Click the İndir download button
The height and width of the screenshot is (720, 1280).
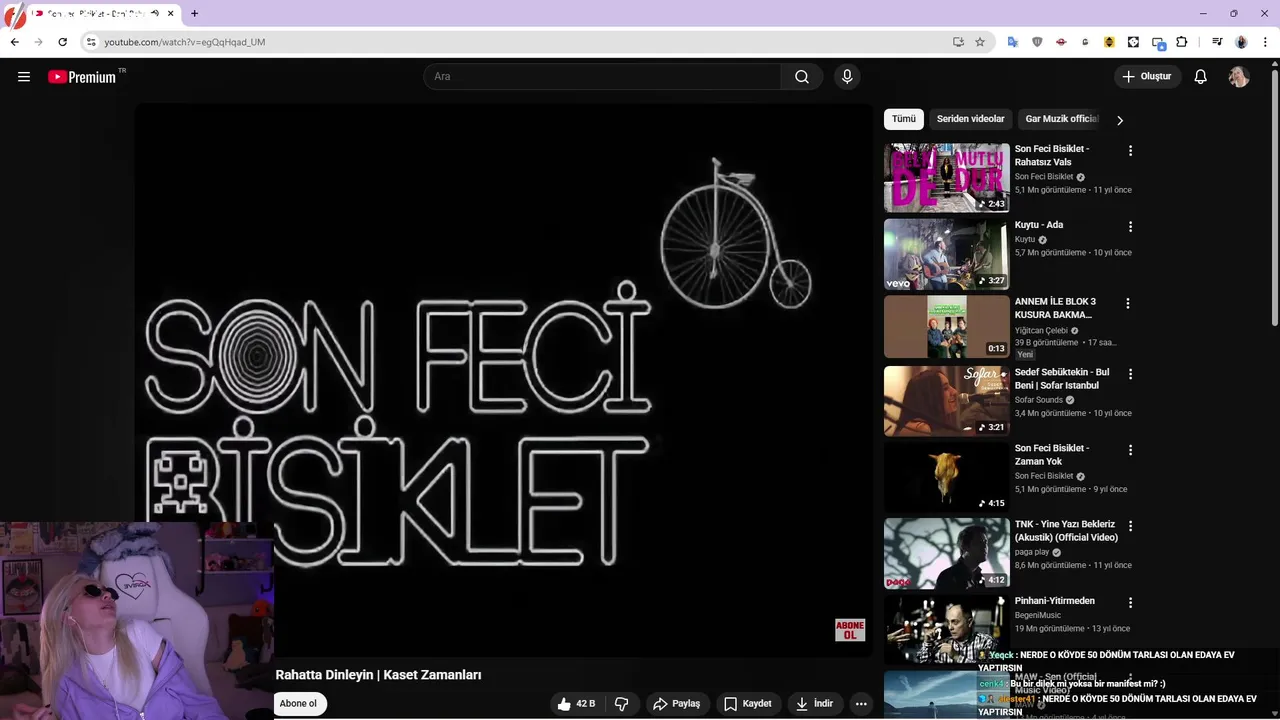pyautogui.click(x=815, y=704)
